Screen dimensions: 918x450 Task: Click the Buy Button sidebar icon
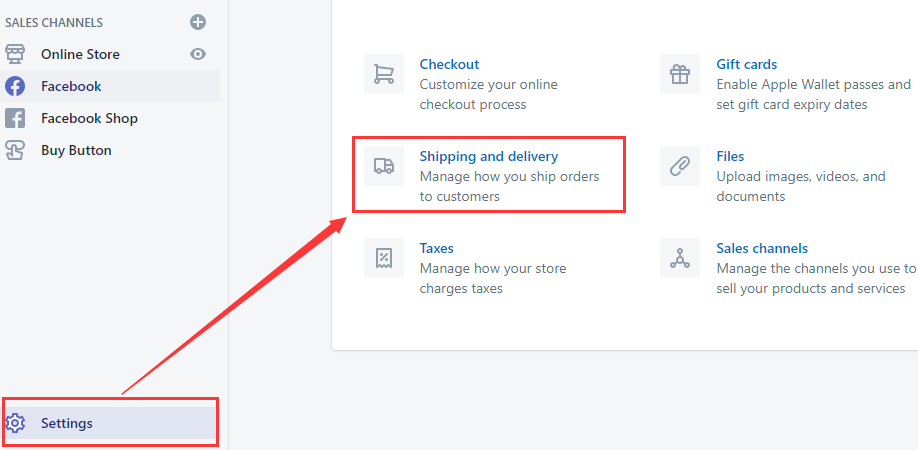click(15, 150)
